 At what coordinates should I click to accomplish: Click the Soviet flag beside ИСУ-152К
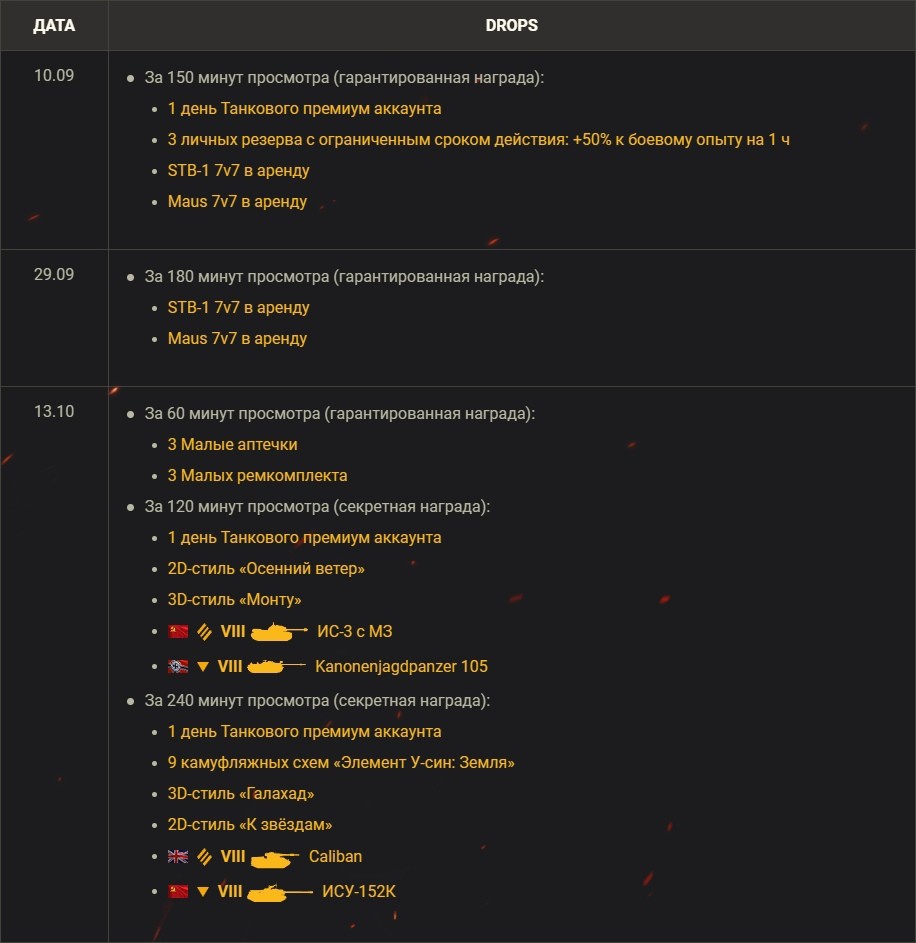[x=178, y=891]
